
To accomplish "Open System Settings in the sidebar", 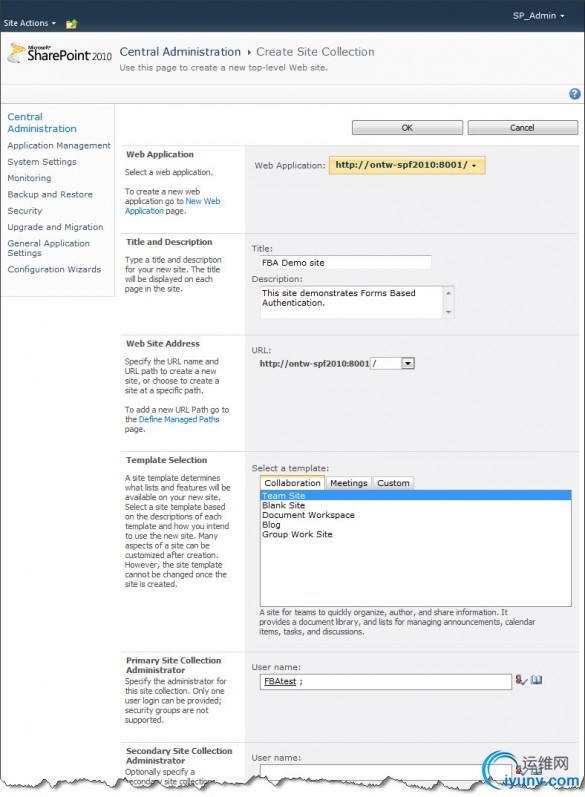I will [42, 162].
